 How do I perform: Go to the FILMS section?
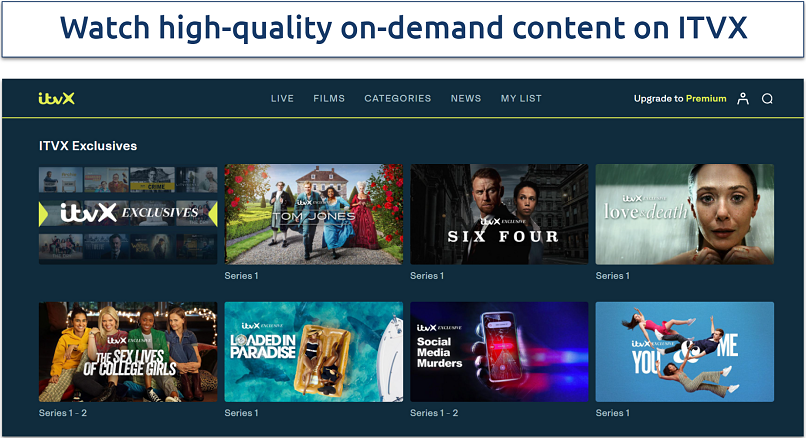point(329,99)
